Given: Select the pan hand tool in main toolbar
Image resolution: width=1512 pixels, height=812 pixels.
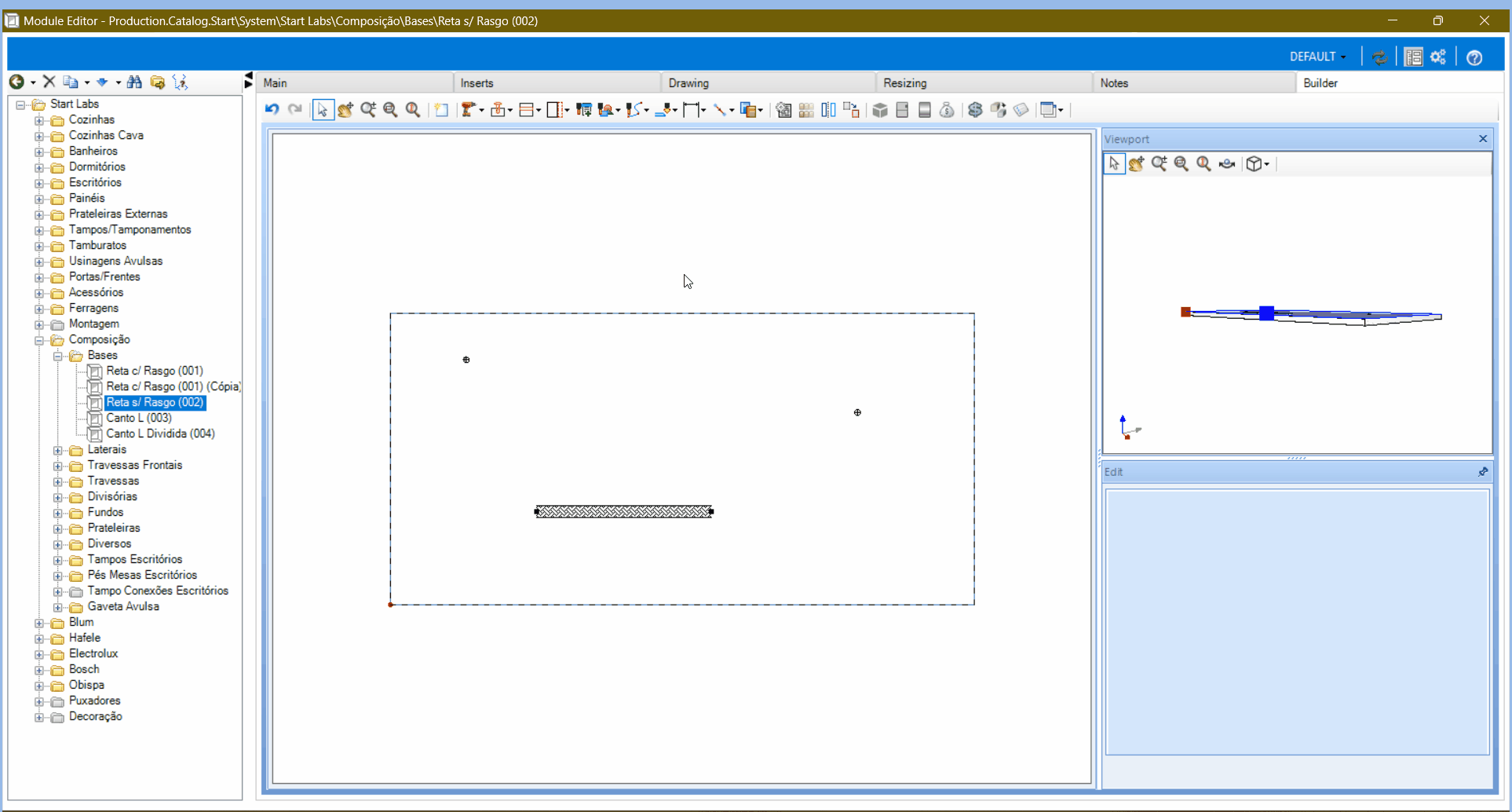Looking at the screenshot, I should click(345, 110).
